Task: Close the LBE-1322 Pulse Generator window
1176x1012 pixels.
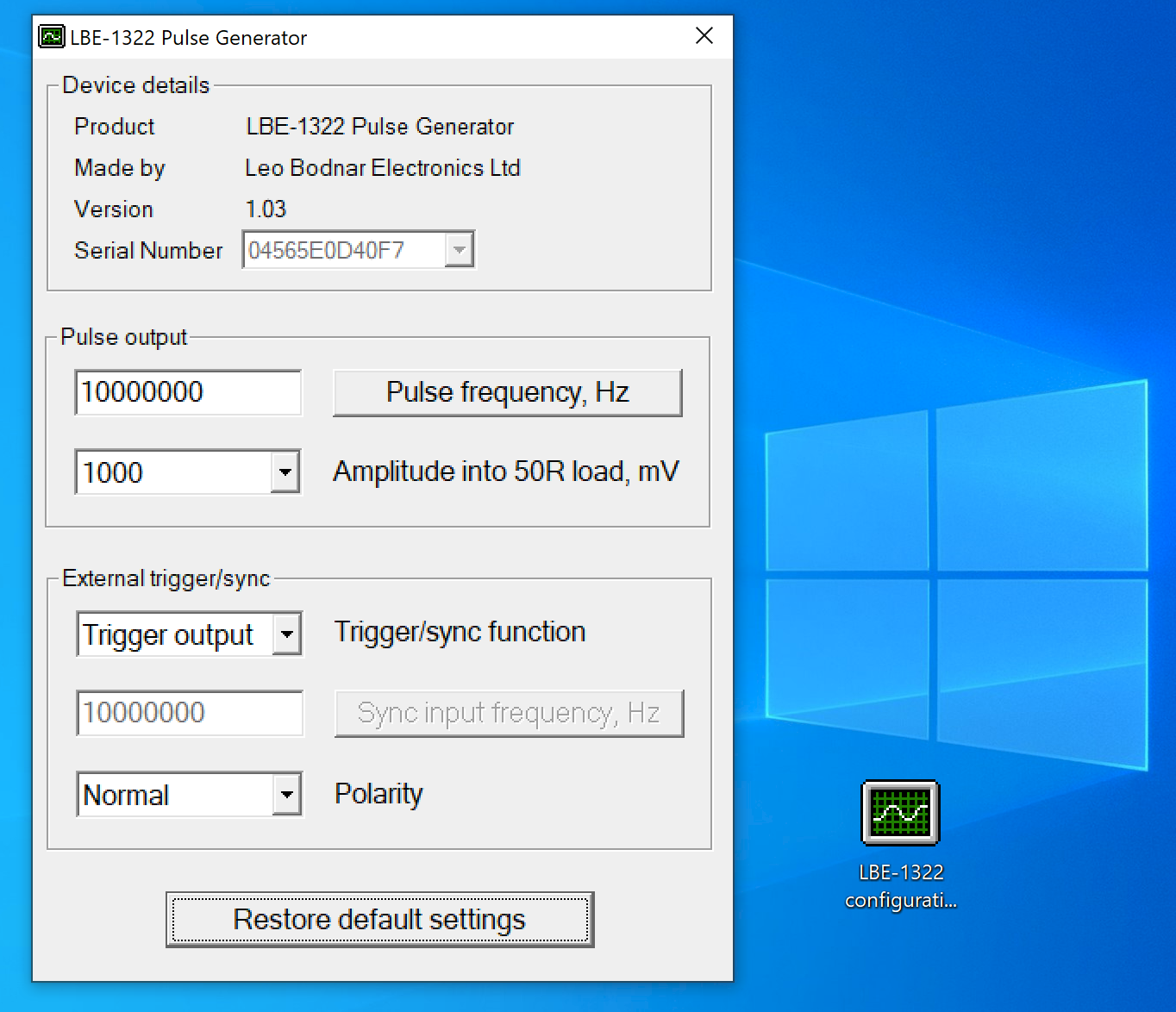Action: pyautogui.click(x=704, y=36)
